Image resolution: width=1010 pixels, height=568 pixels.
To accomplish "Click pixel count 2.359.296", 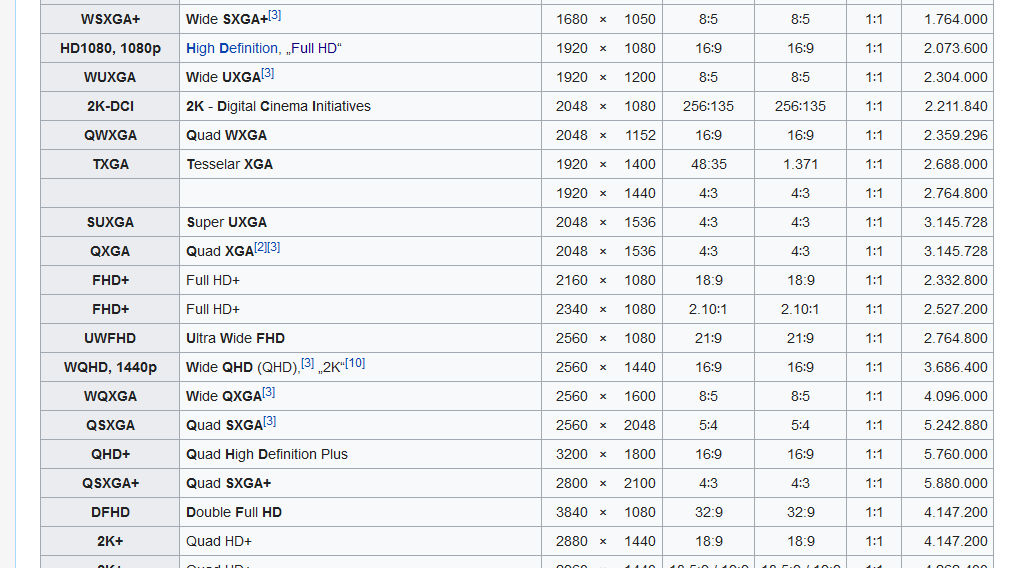I will (955, 135).
